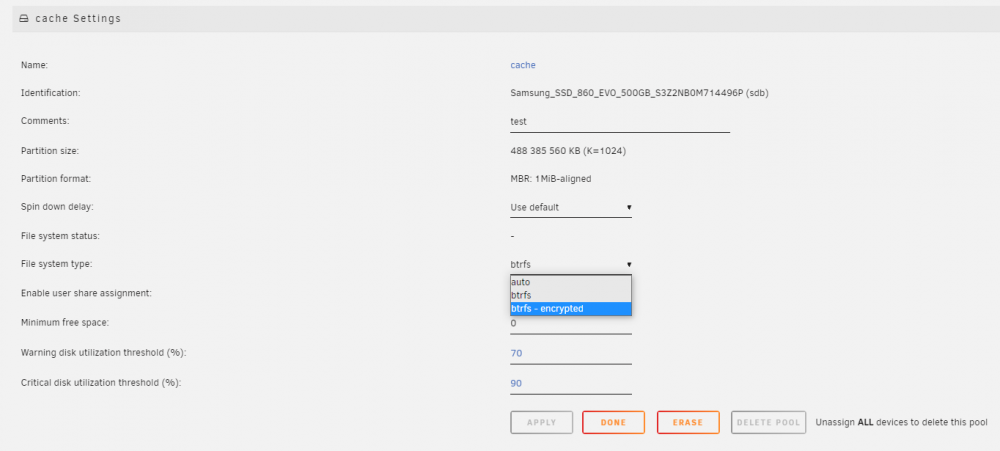This screenshot has height=451, width=1000.
Task: Choose btrfs option in the list
Action: 571,295
